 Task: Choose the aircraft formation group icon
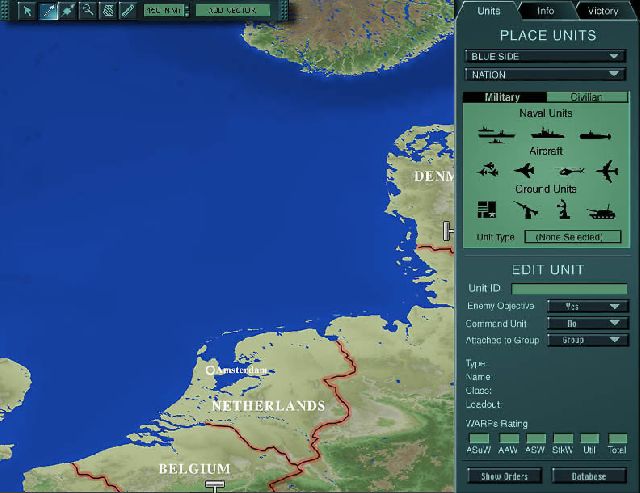[x=488, y=170]
